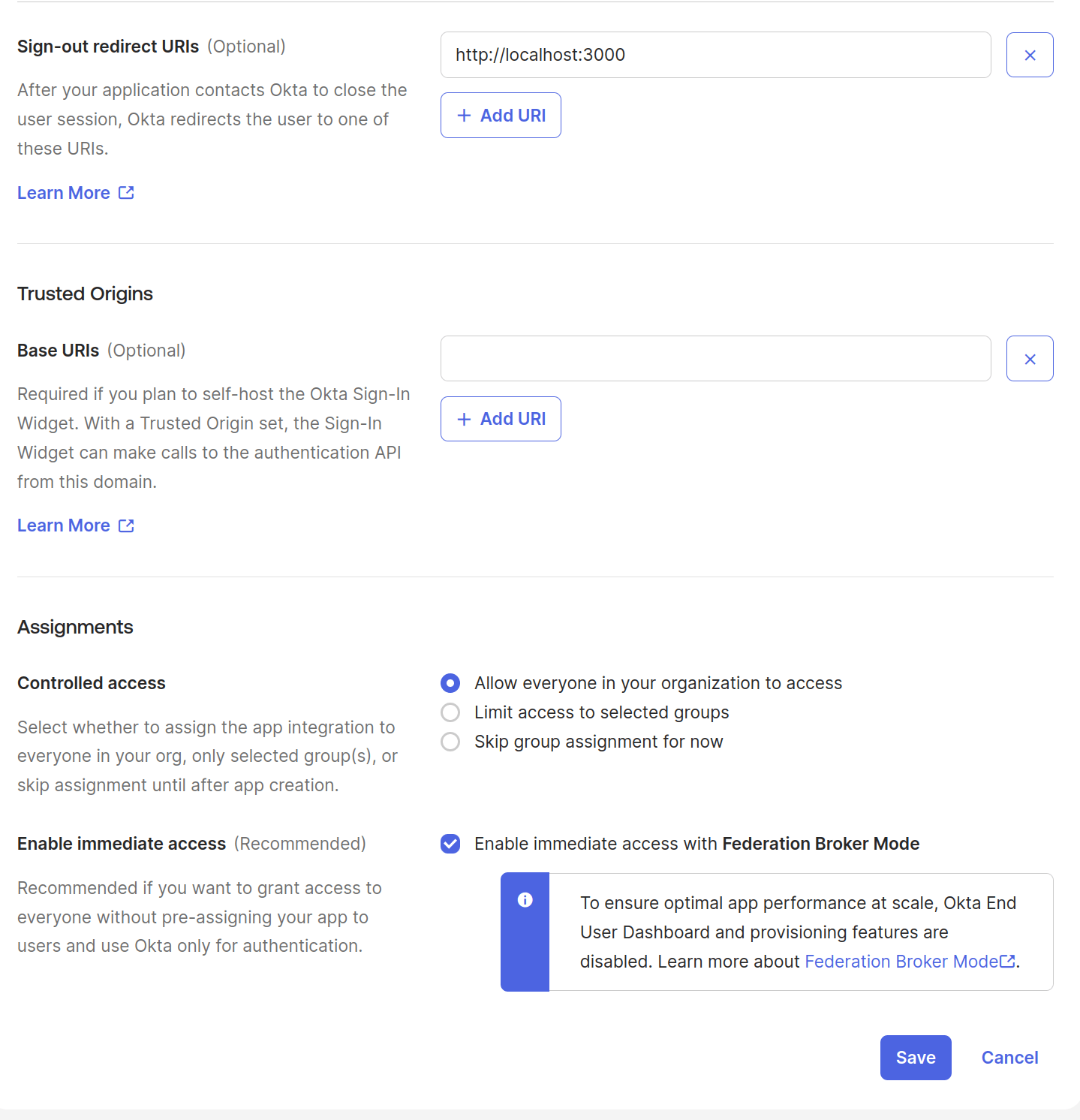Click the Add URI button under Trusted Origins
1080x1120 pixels.
point(500,418)
